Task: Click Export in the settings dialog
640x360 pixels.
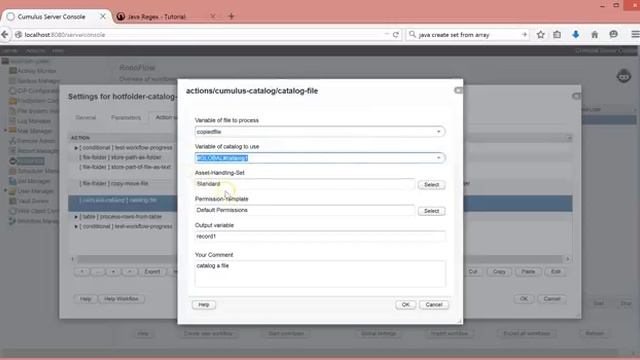Action: click(x=152, y=272)
